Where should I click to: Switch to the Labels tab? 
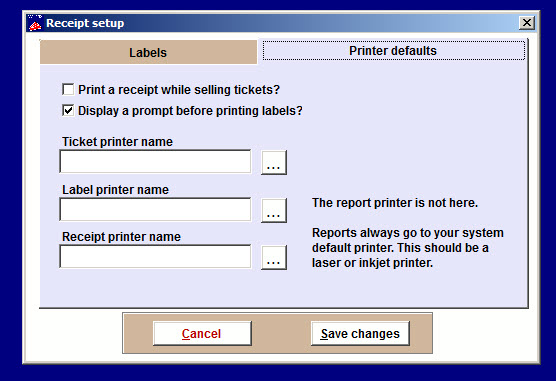[148, 53]
